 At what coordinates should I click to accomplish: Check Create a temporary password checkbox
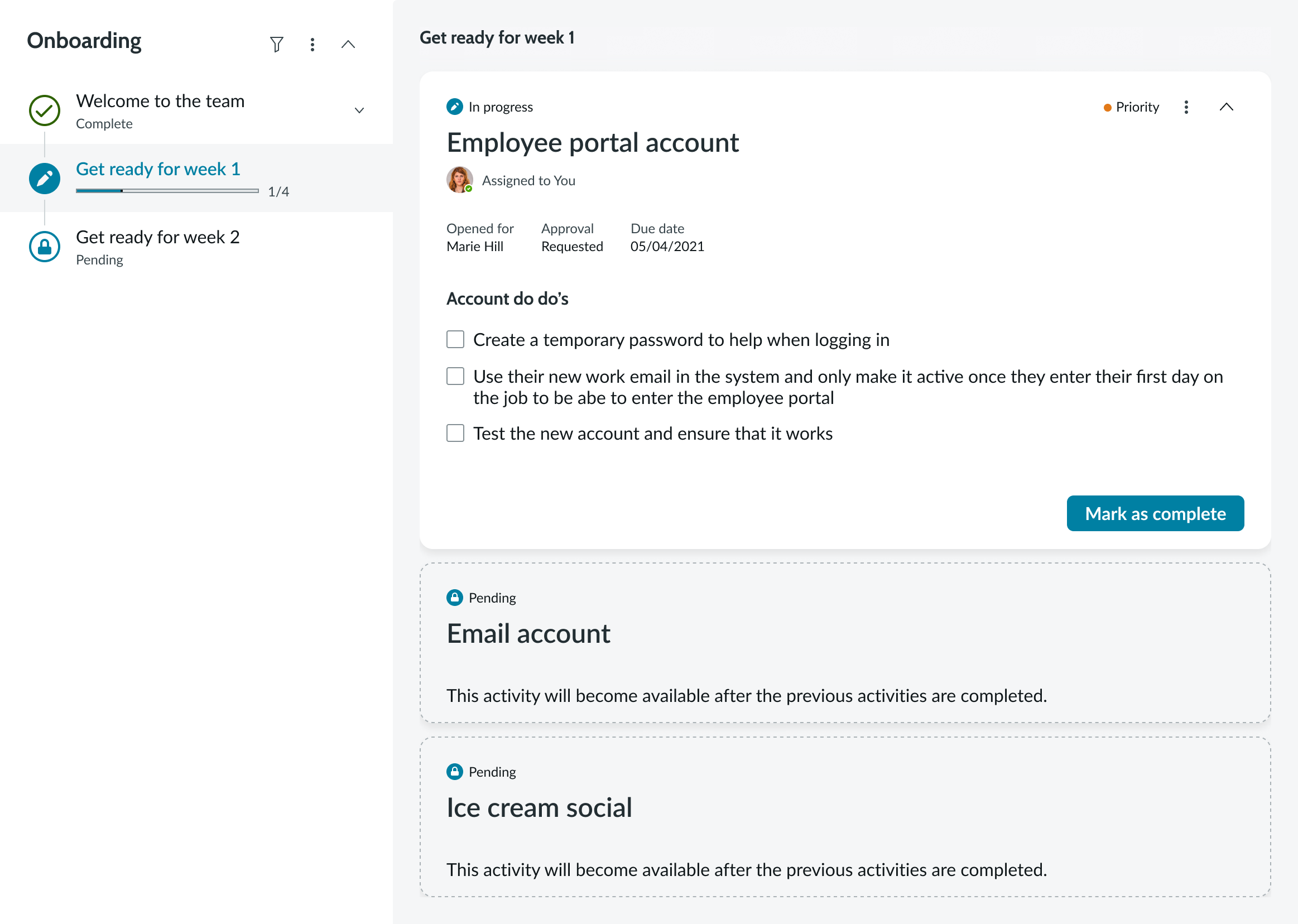tap(455, 339)
